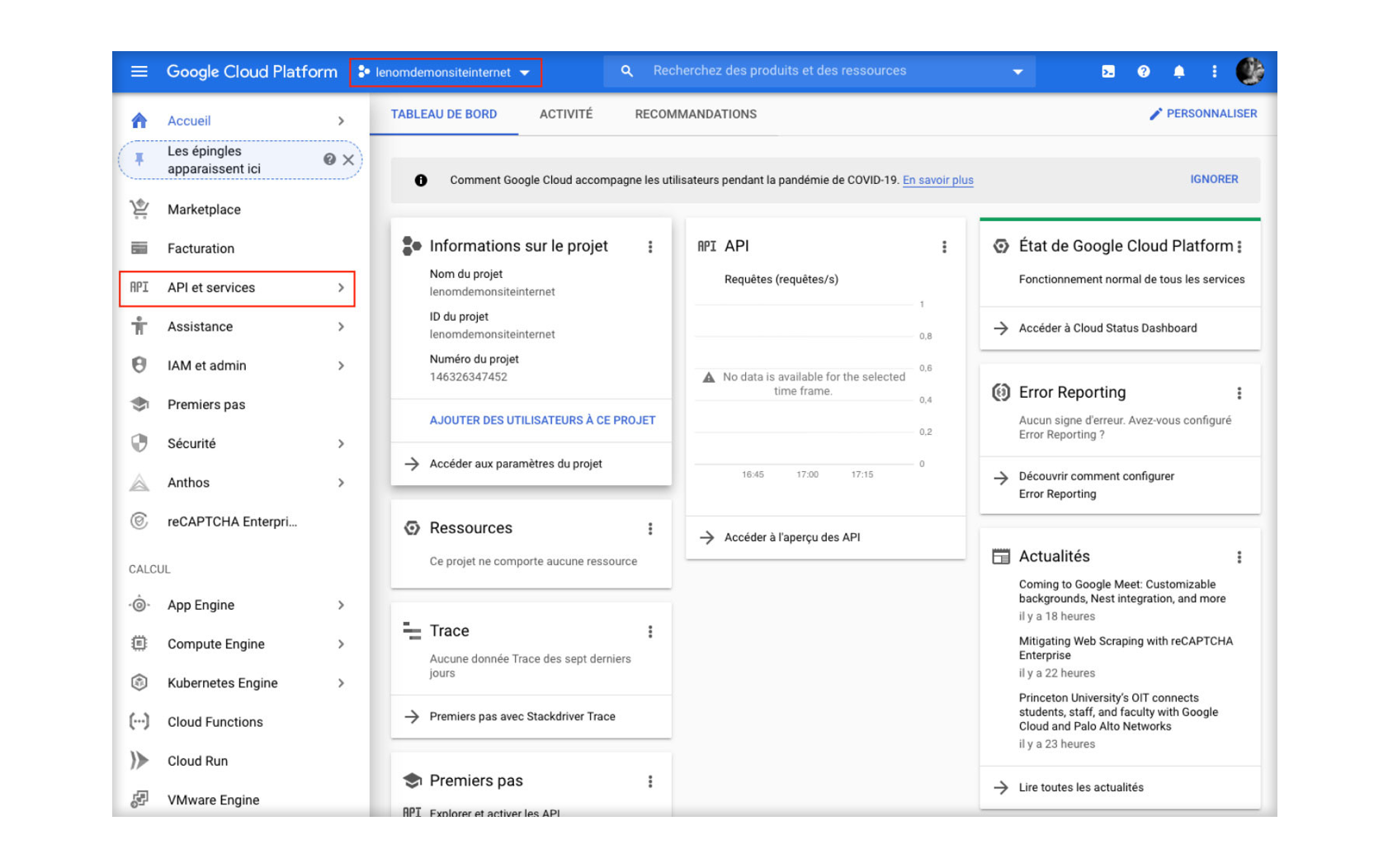The image size is (1388, 868).
Task: Click the products and resources search field
Action: click(x=819, y=71)
